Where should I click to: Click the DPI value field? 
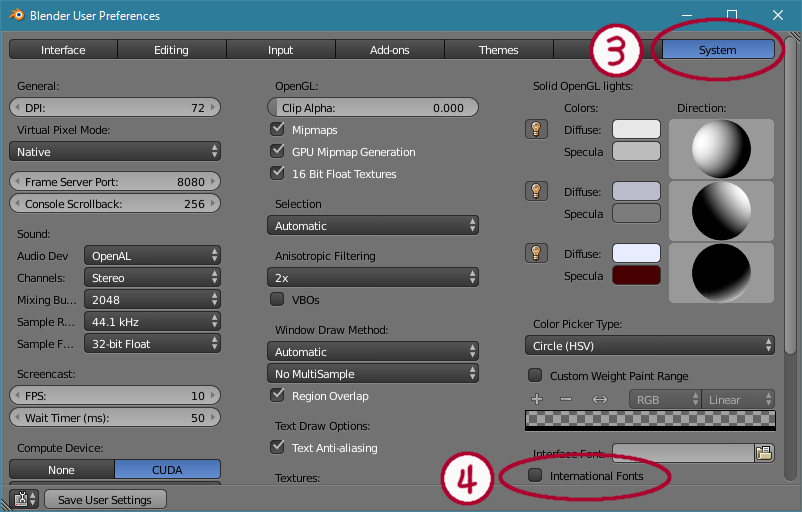tap(114, 108)
